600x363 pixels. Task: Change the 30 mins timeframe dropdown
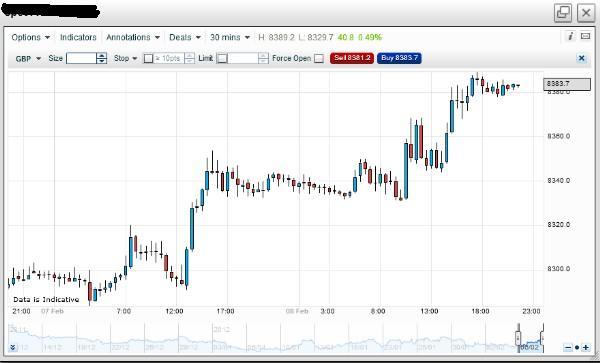(x=230, y=37)
